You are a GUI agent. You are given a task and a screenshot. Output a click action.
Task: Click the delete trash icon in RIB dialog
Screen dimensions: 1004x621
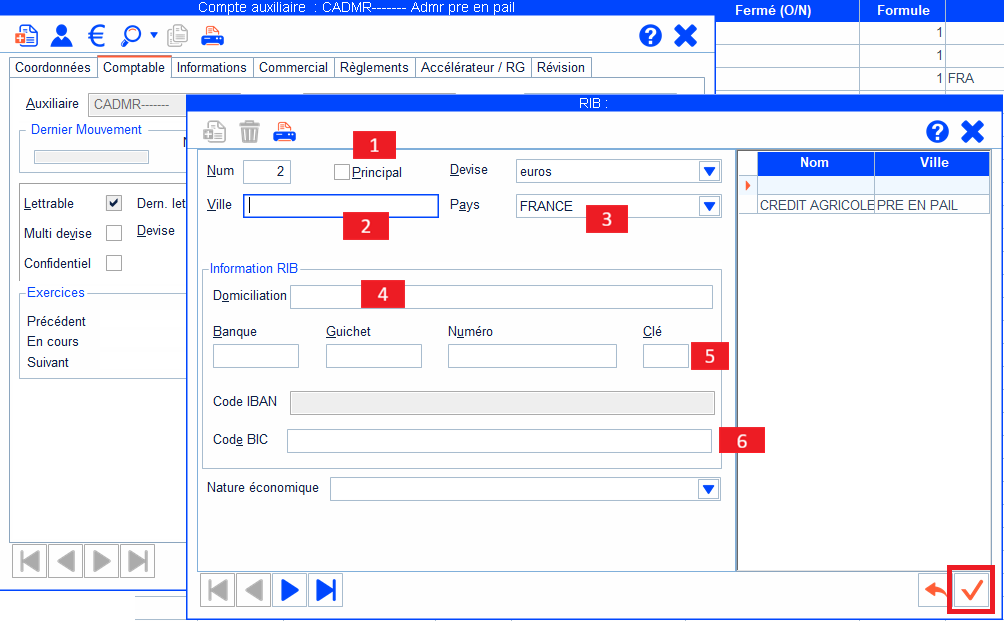pyautogui.click(x=250, y=131)
